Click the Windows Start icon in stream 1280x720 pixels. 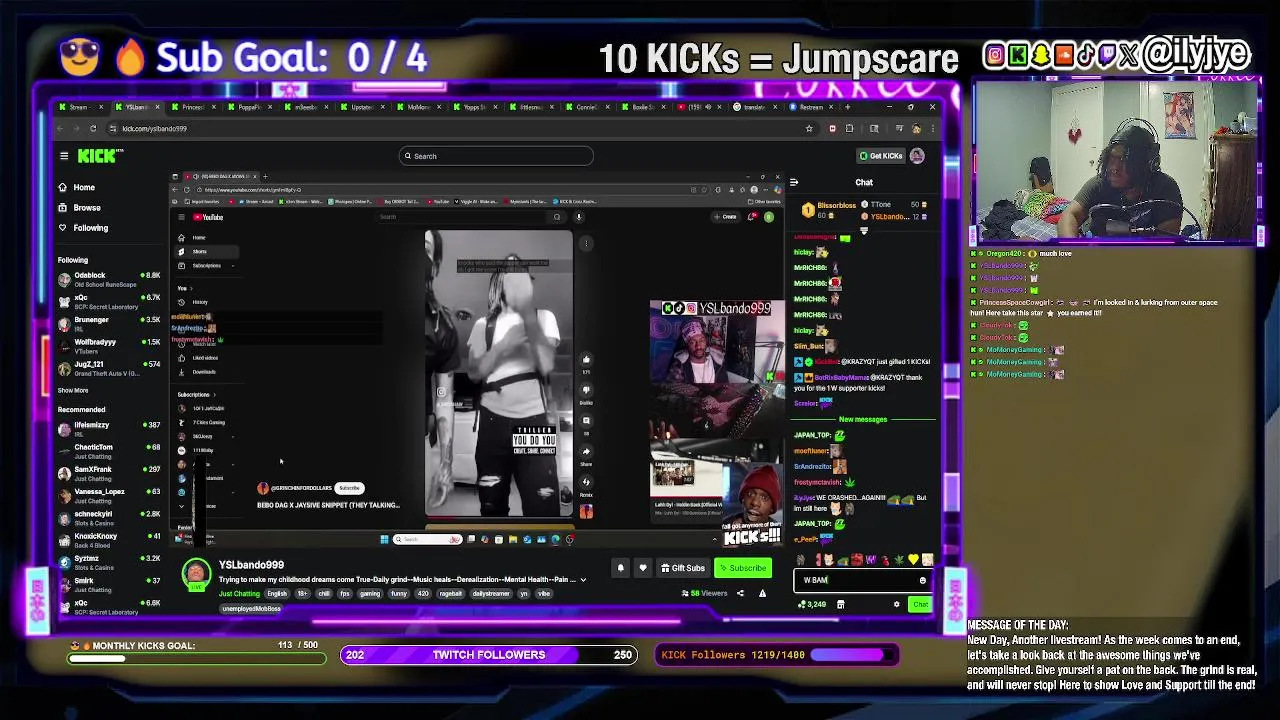pyautogui.click(x=384, y=539)
